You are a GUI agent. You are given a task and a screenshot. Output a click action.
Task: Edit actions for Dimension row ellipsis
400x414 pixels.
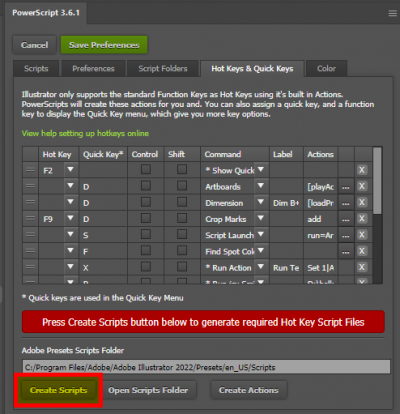[346, 203]
